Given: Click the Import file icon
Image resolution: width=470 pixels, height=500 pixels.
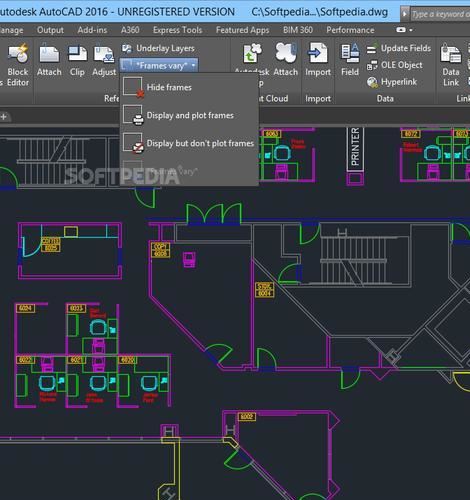Looking at the screenshot, I should (x=318, y=53).
